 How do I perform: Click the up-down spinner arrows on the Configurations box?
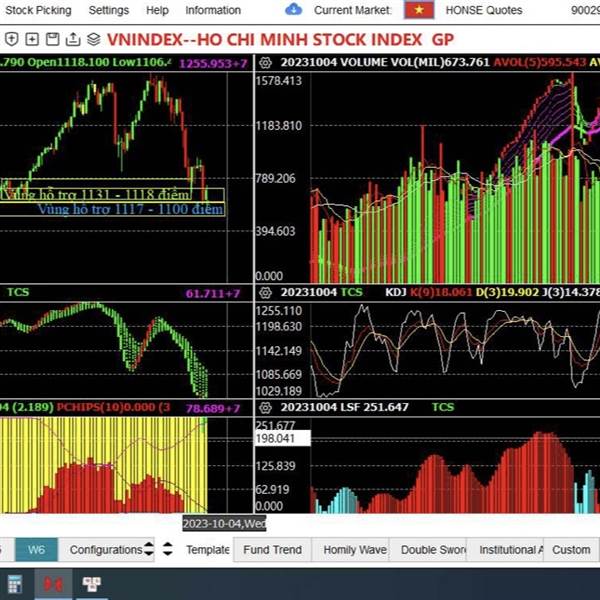coord(148,549)
